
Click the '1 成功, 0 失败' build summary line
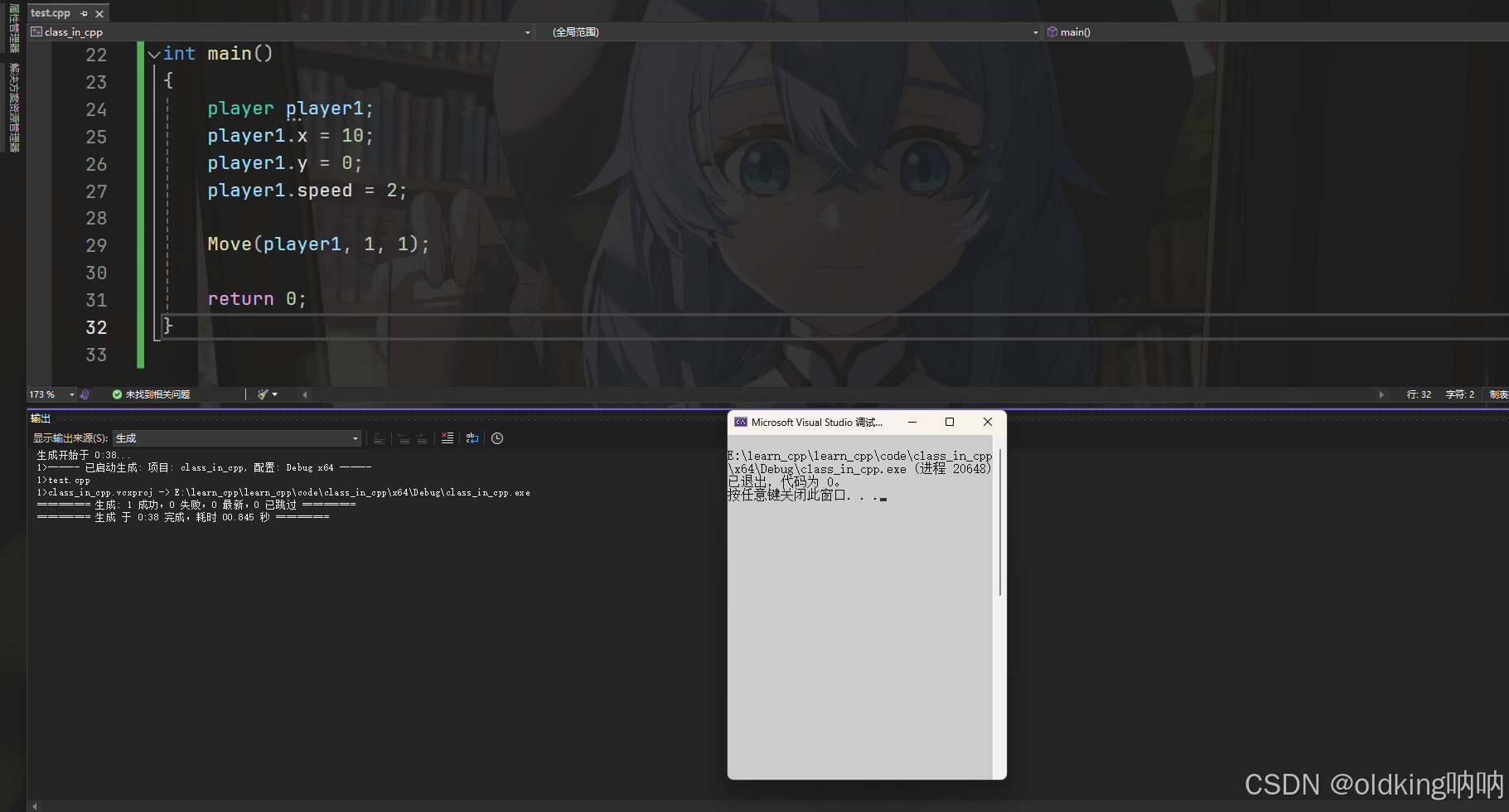(196, 505)
